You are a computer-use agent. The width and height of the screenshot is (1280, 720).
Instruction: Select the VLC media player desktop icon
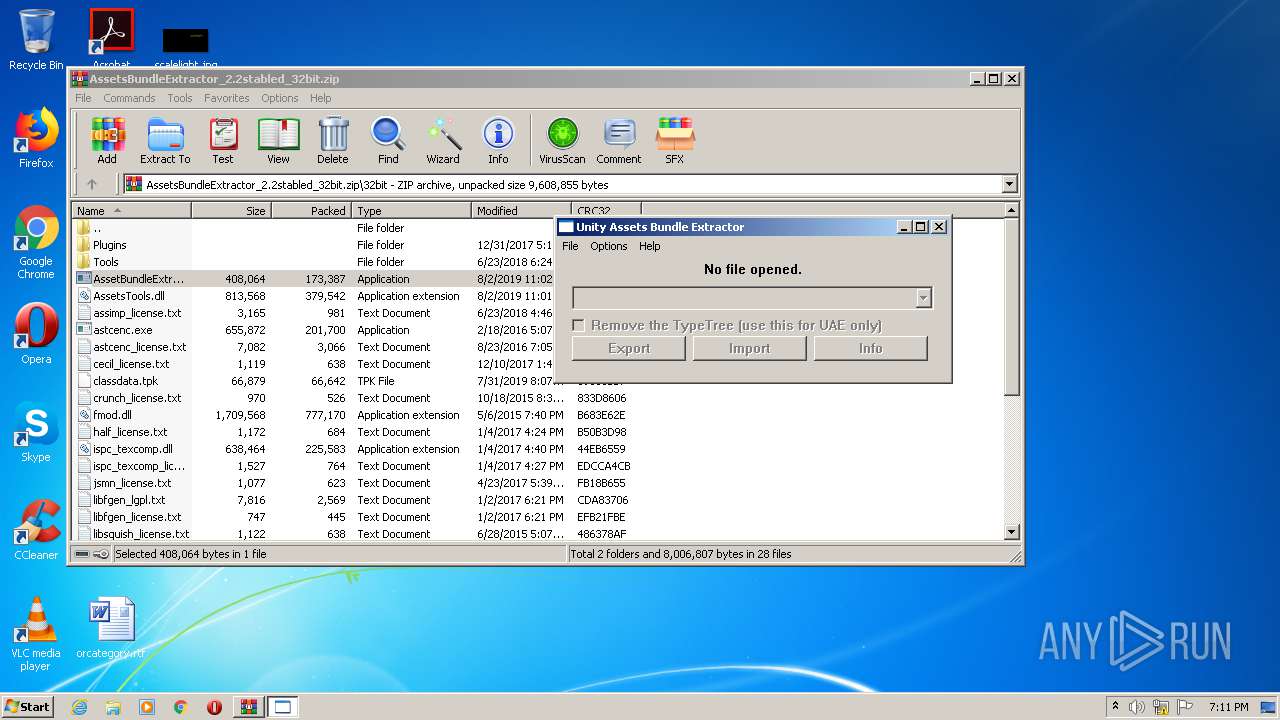(36, 634)
